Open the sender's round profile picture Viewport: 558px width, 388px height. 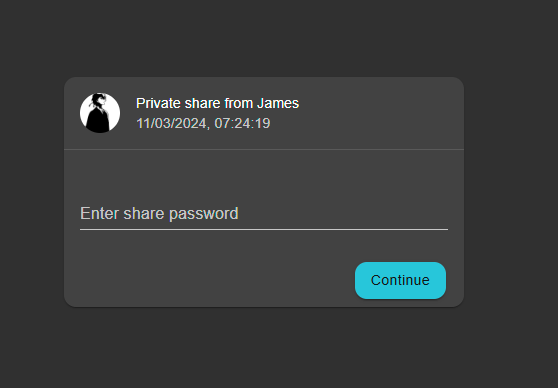pyautogui.click(x=100, y=113)
